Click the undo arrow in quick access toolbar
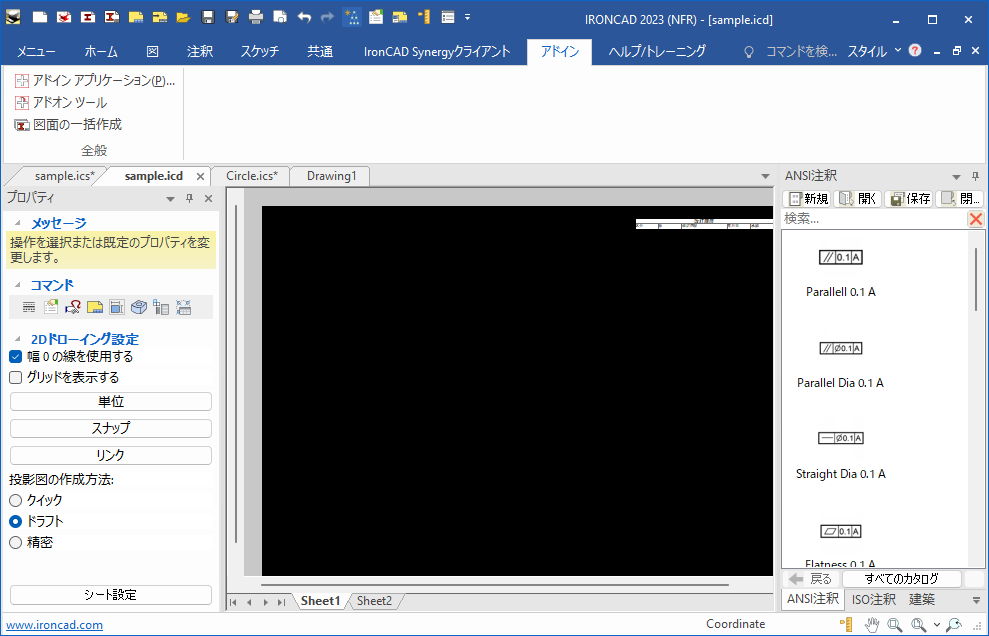The height and width of the screenshot is (636, 989). click(304, 17)
